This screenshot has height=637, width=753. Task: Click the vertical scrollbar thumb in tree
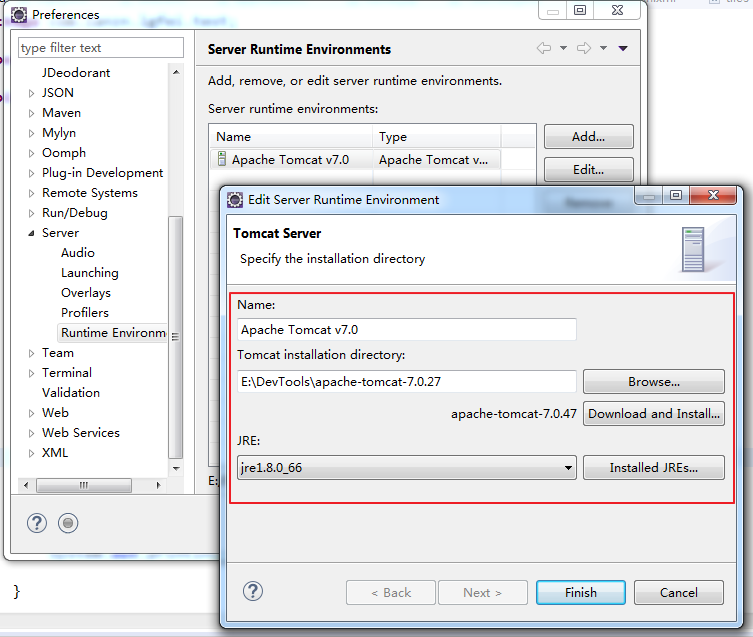pos(176,337)
